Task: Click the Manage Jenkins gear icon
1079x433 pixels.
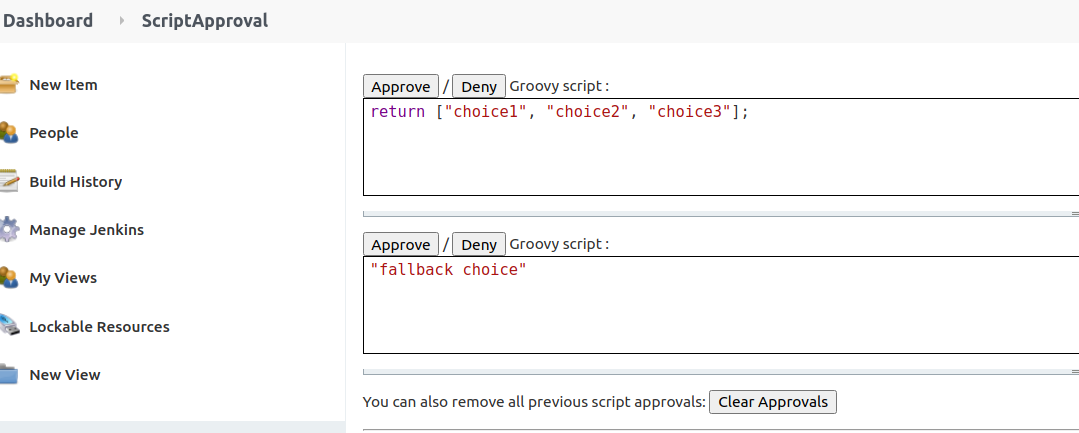Action: click(x=9, y=230)
